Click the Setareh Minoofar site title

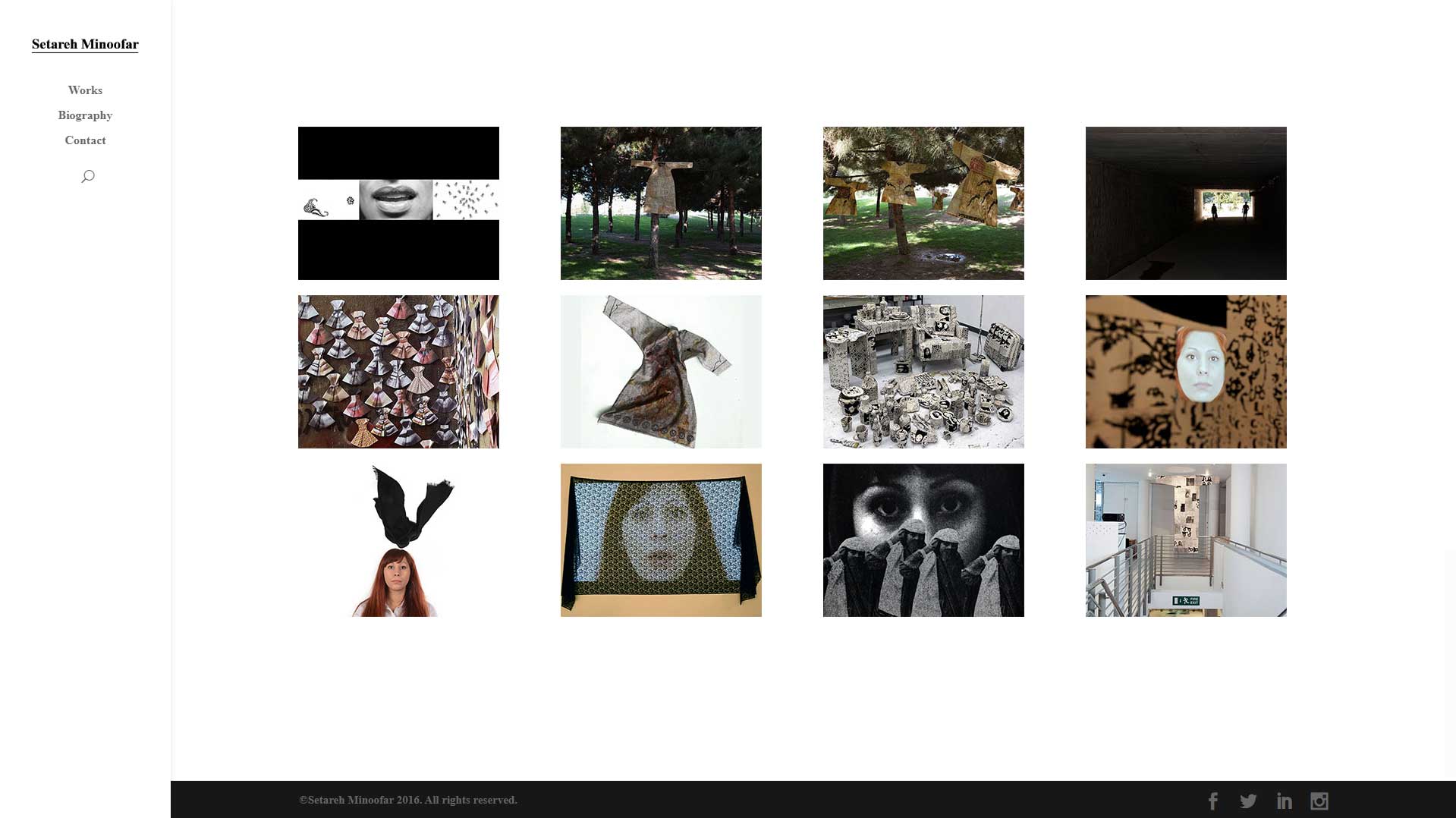(x=85, y=44)
